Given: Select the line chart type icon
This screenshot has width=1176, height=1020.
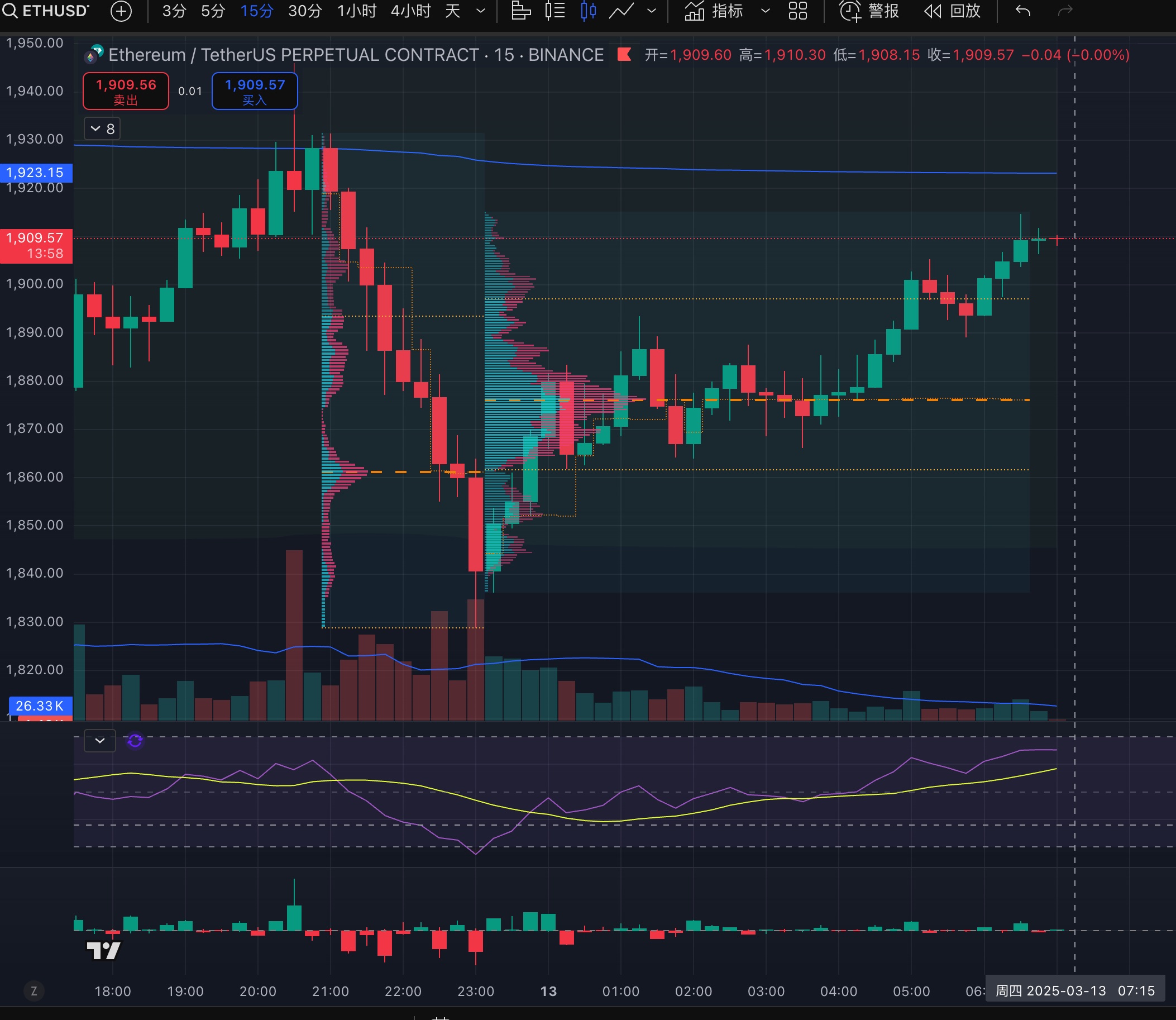Looking at the screenshot, I should tap(622, 11).
